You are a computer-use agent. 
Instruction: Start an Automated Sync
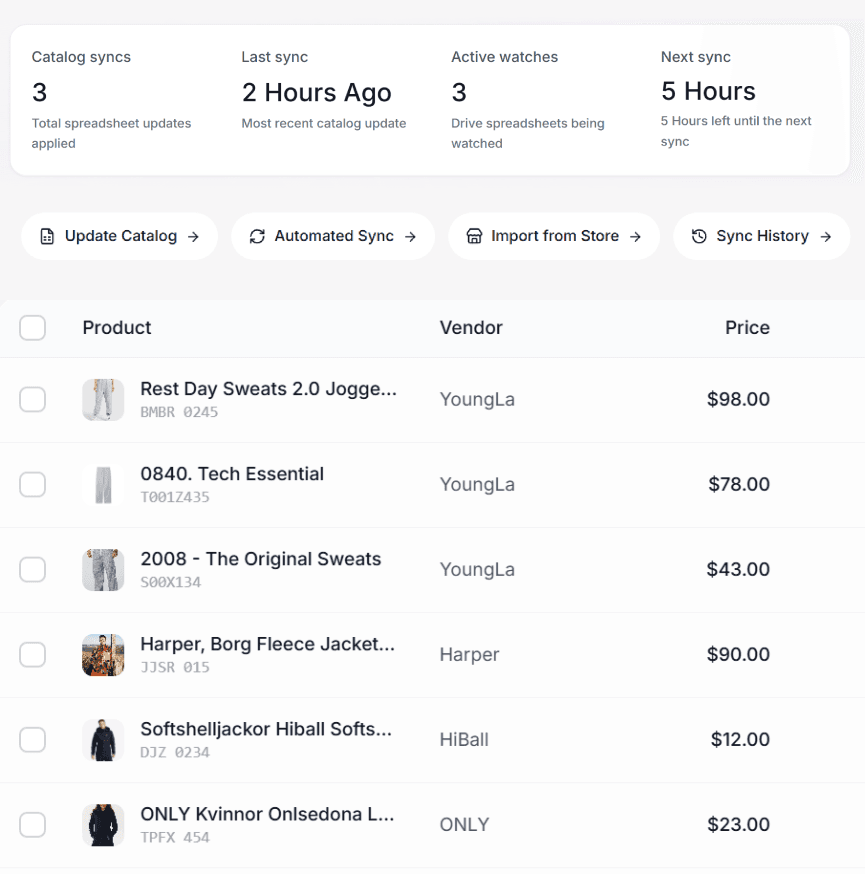(x=332, y=236)
